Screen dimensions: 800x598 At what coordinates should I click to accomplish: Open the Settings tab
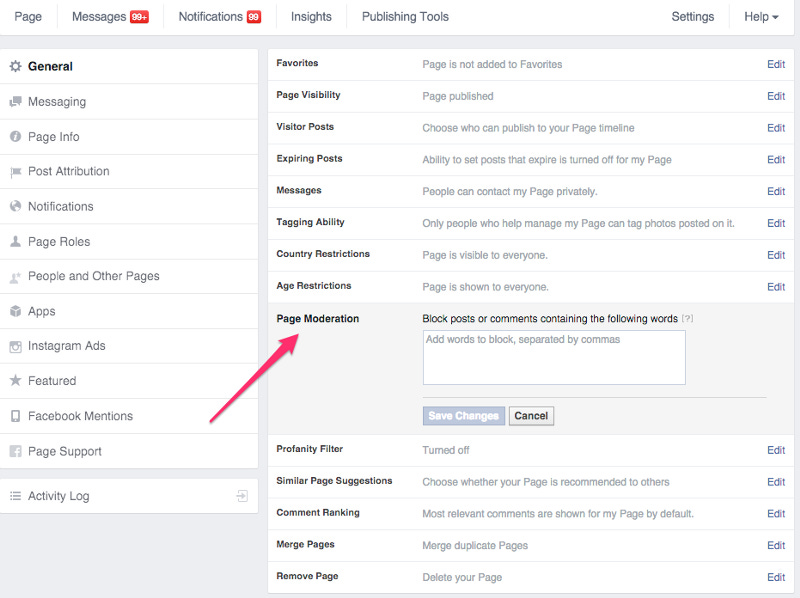692,17
